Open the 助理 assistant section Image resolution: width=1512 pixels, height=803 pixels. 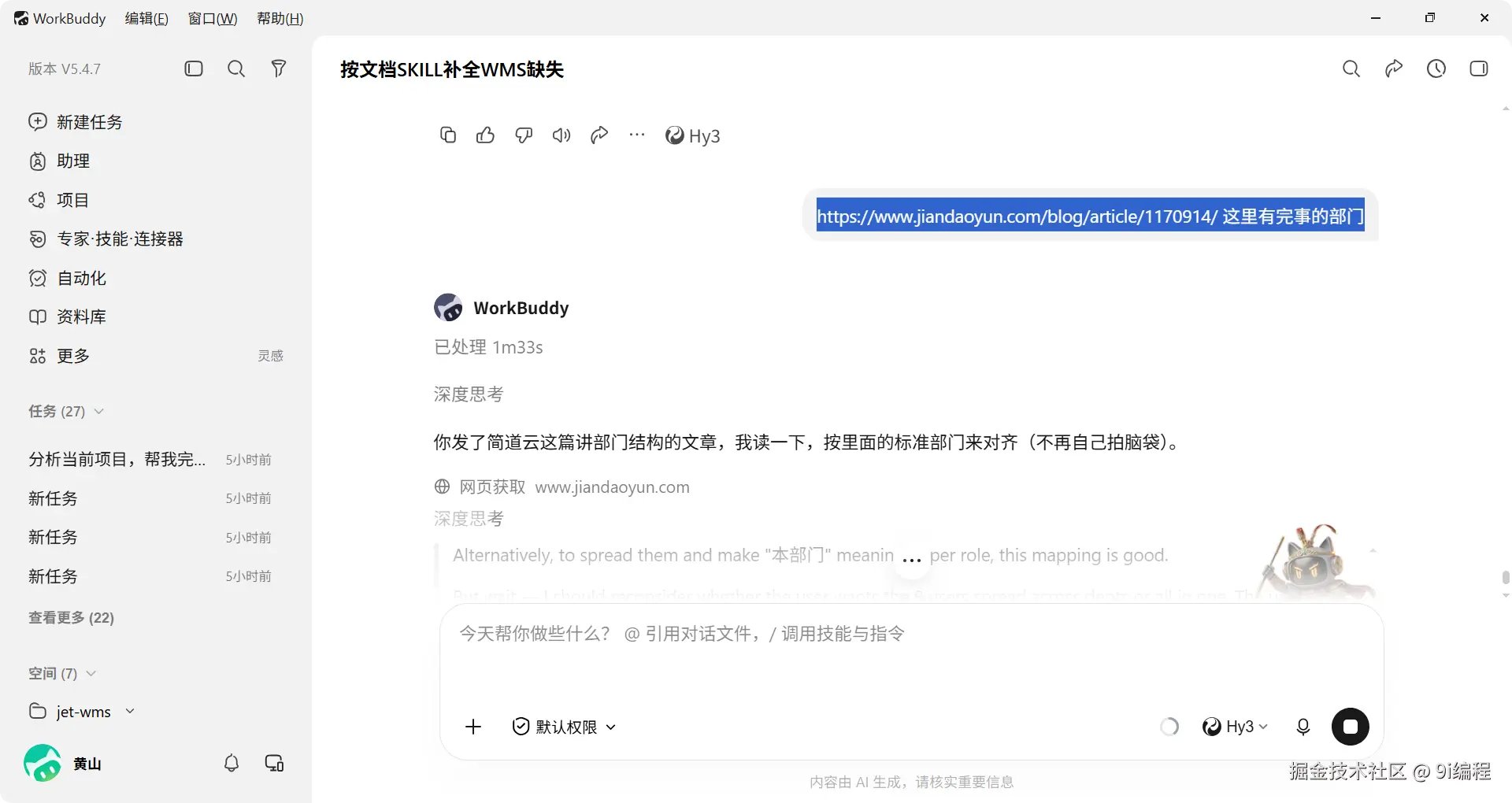point(60,161)
